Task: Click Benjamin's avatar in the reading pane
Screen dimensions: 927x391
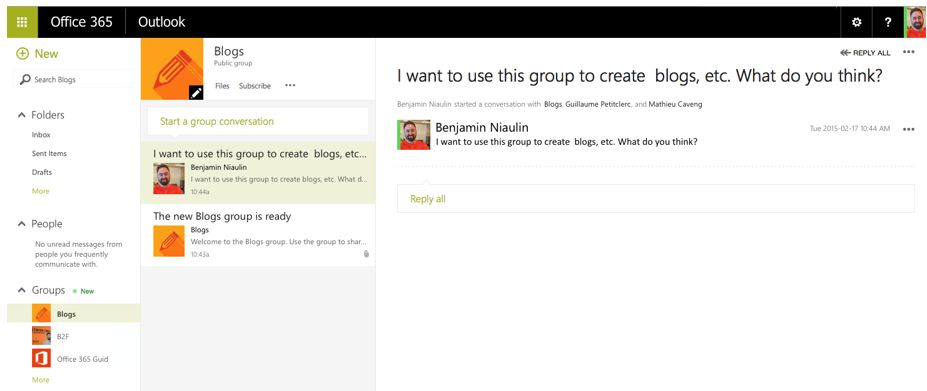Action: 414,134
